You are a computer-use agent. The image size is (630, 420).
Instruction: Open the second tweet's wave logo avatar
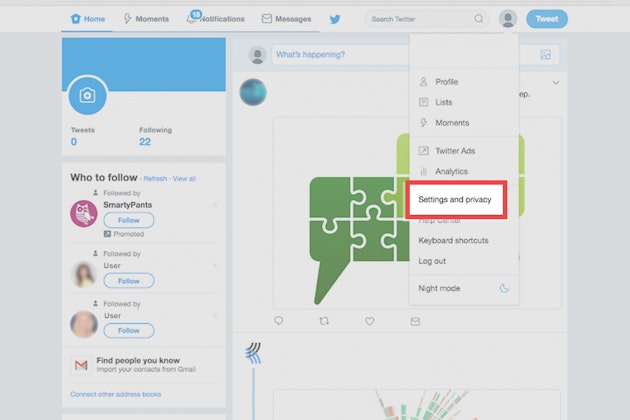pos(253,353)
